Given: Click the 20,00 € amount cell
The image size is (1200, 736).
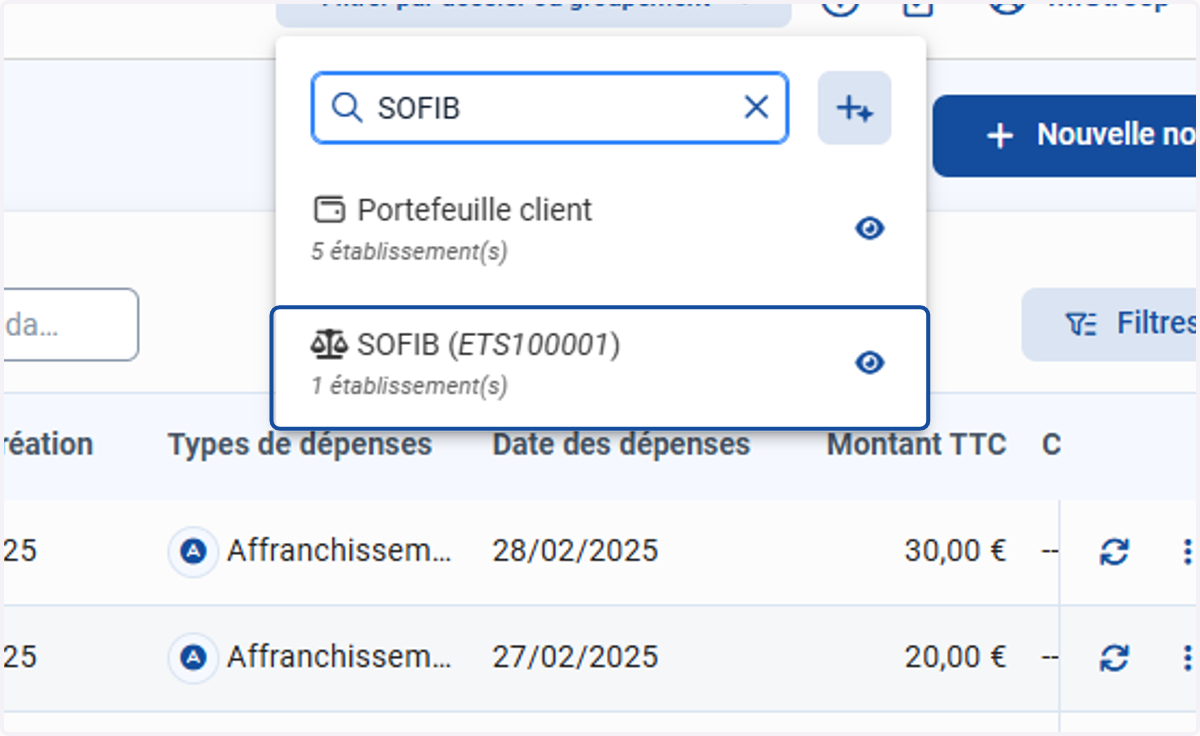Looking at the screenshot, I should [x=955, y=657].
